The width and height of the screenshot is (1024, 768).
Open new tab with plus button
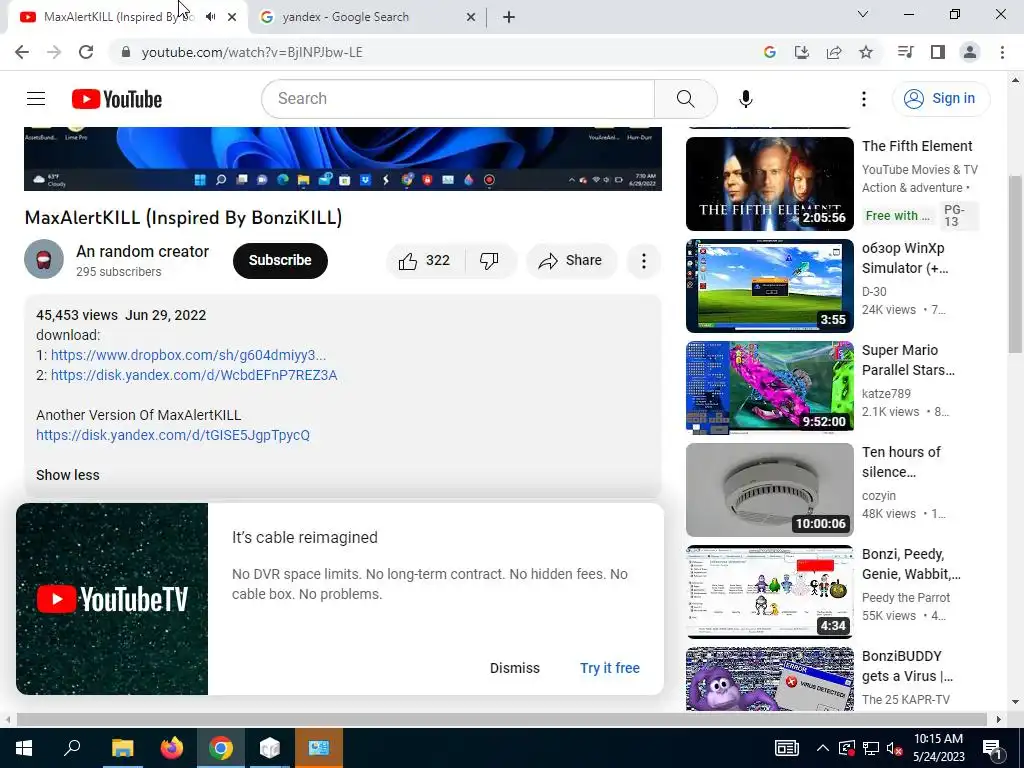[509, 17]
